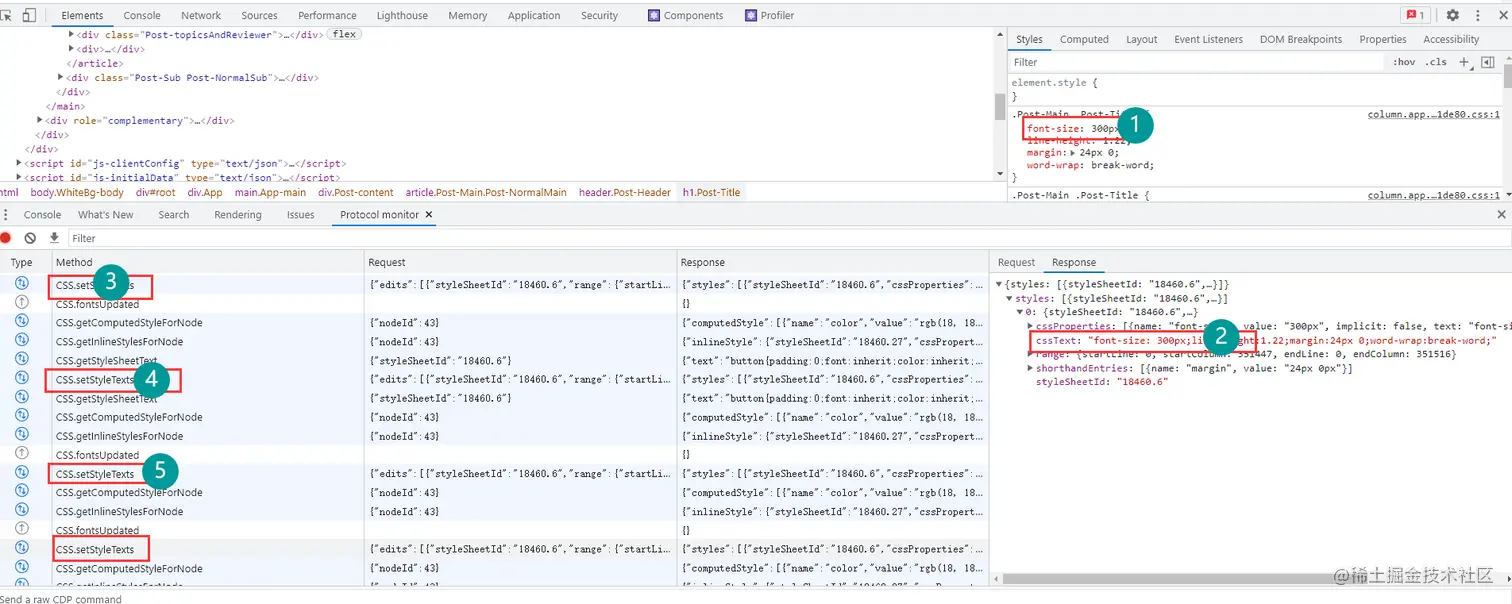
Task: Toggle the .cls class editor
Action: (1436, 62)
